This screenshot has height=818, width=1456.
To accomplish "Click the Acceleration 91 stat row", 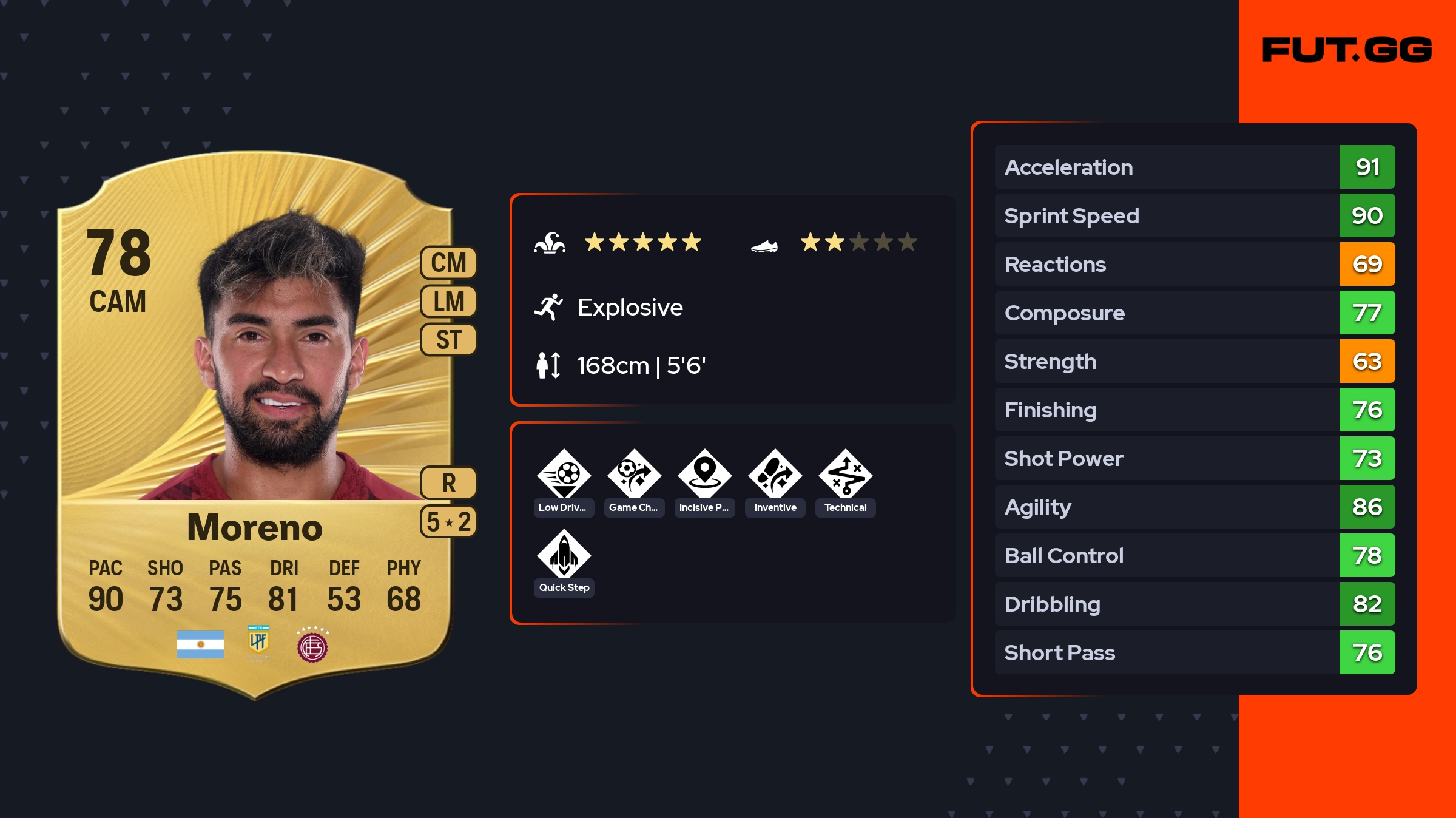I will pyautogui.click(x=1195, y=167).
